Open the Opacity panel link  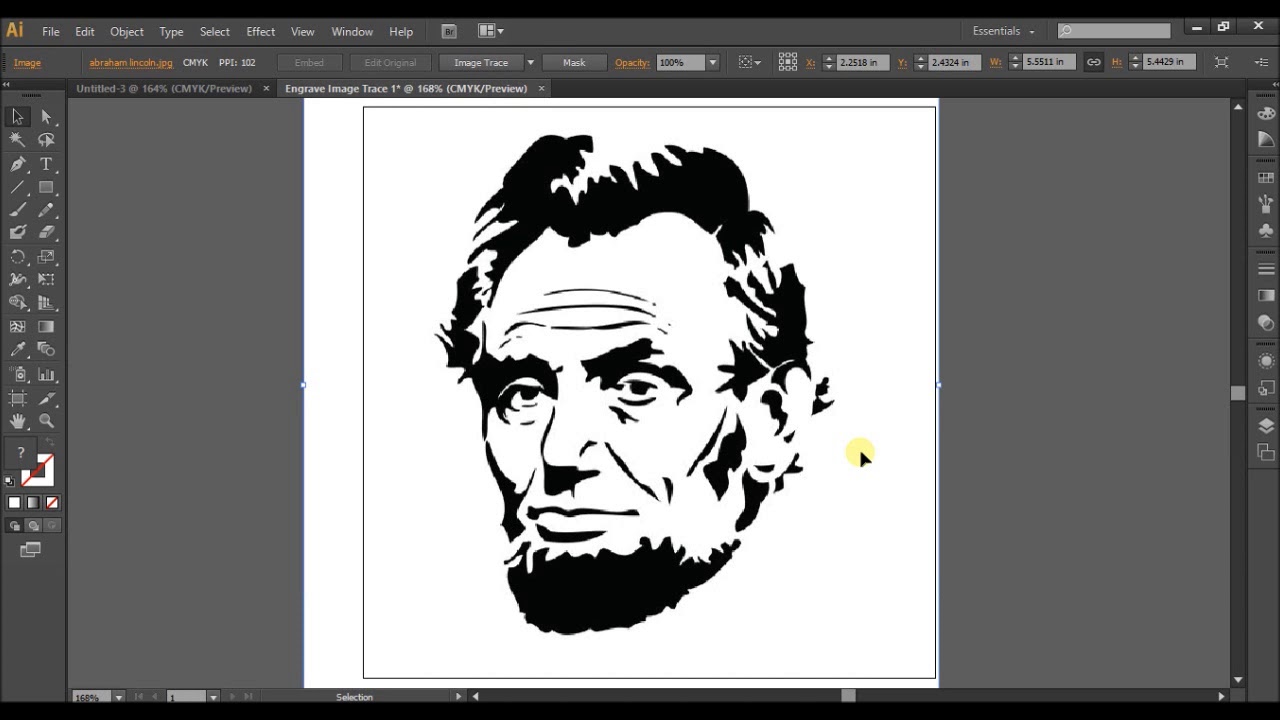(632, 62)
